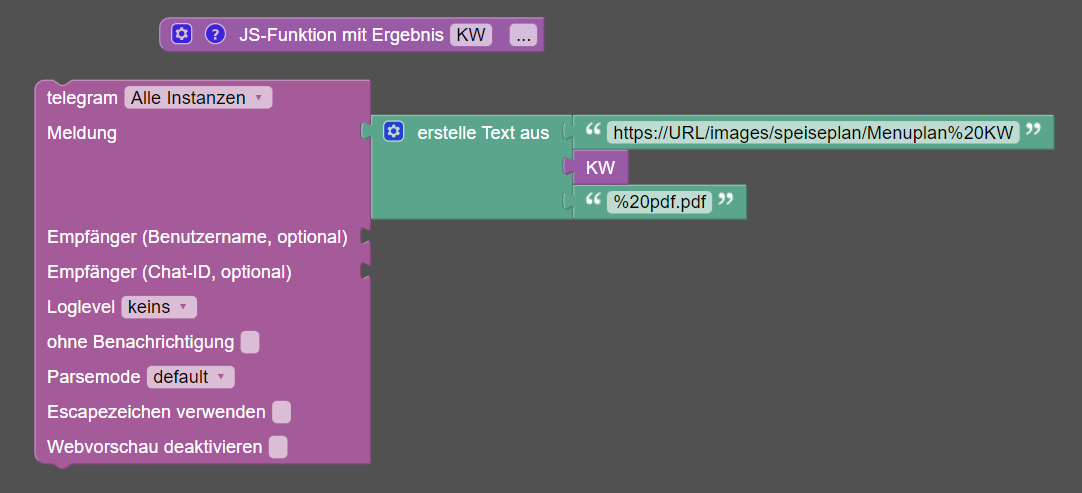Open the Alle Instanzen dropdown

click(x=198, y=98)
